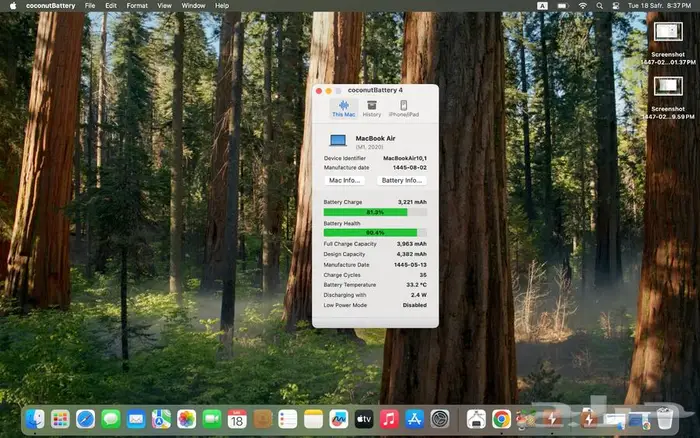
Task: Open the Format menu
Action: click(137, 6)
